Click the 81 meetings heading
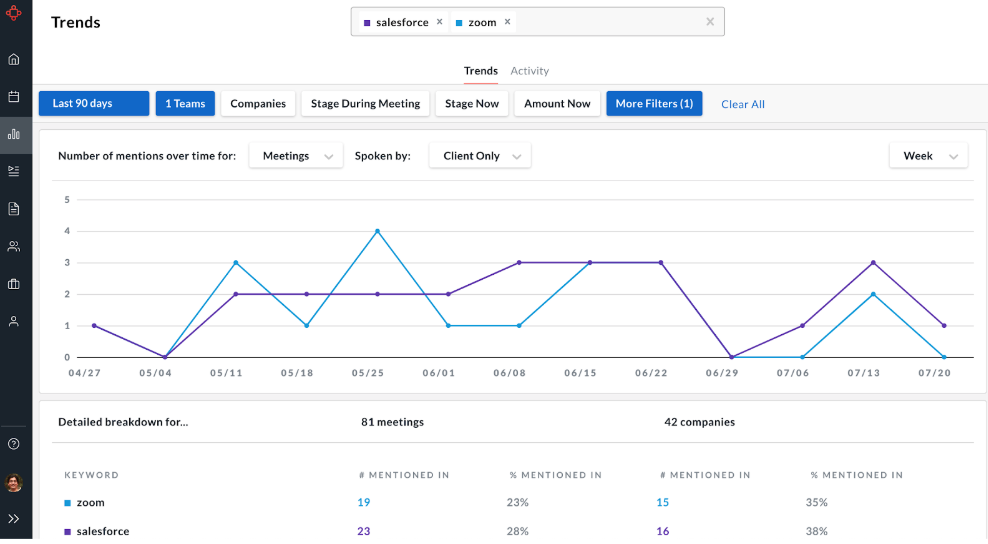Image resolution: width=988 pixels, height=544 pixels. click(393, 422)
